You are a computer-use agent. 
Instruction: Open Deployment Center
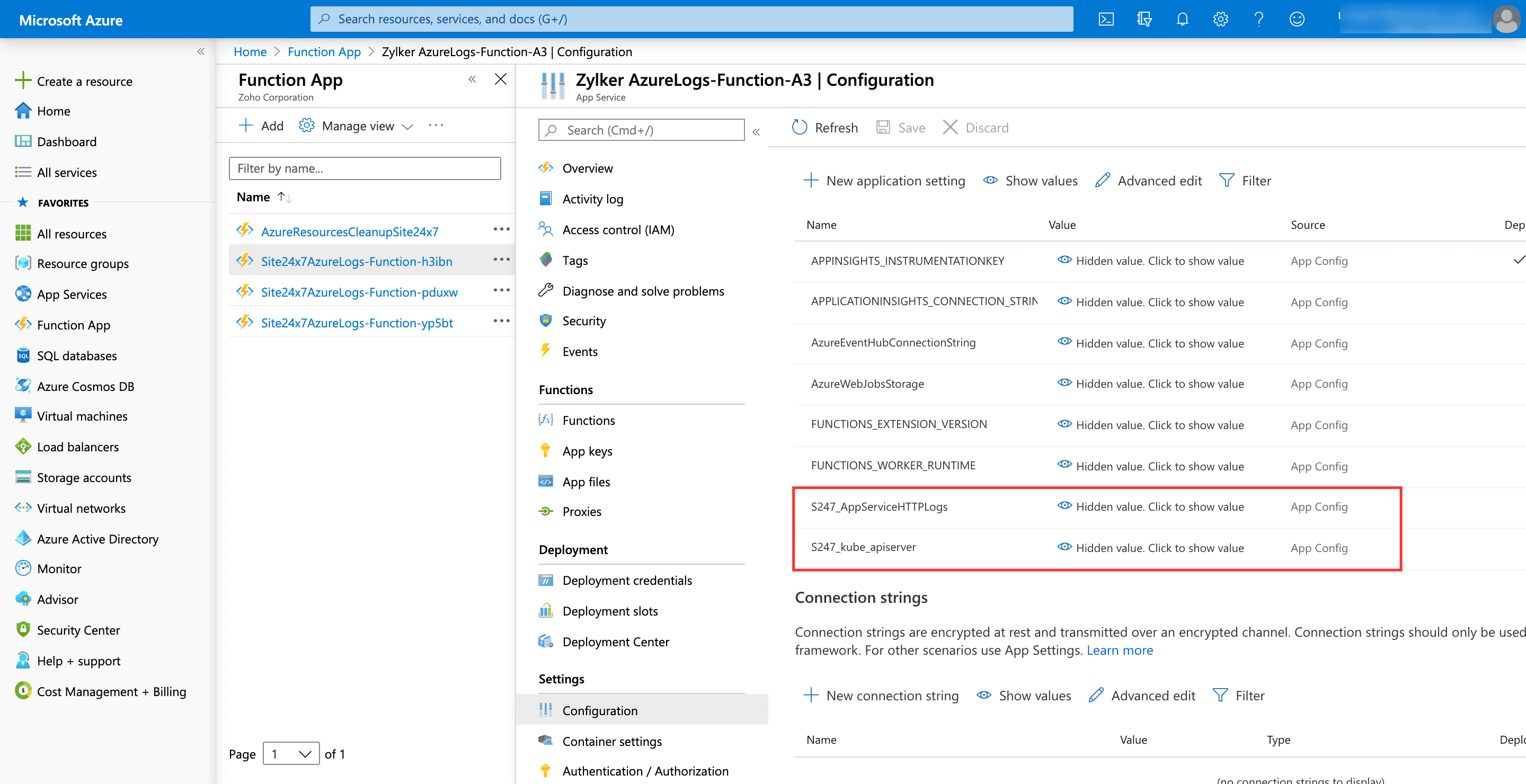[x=616, y=642]
